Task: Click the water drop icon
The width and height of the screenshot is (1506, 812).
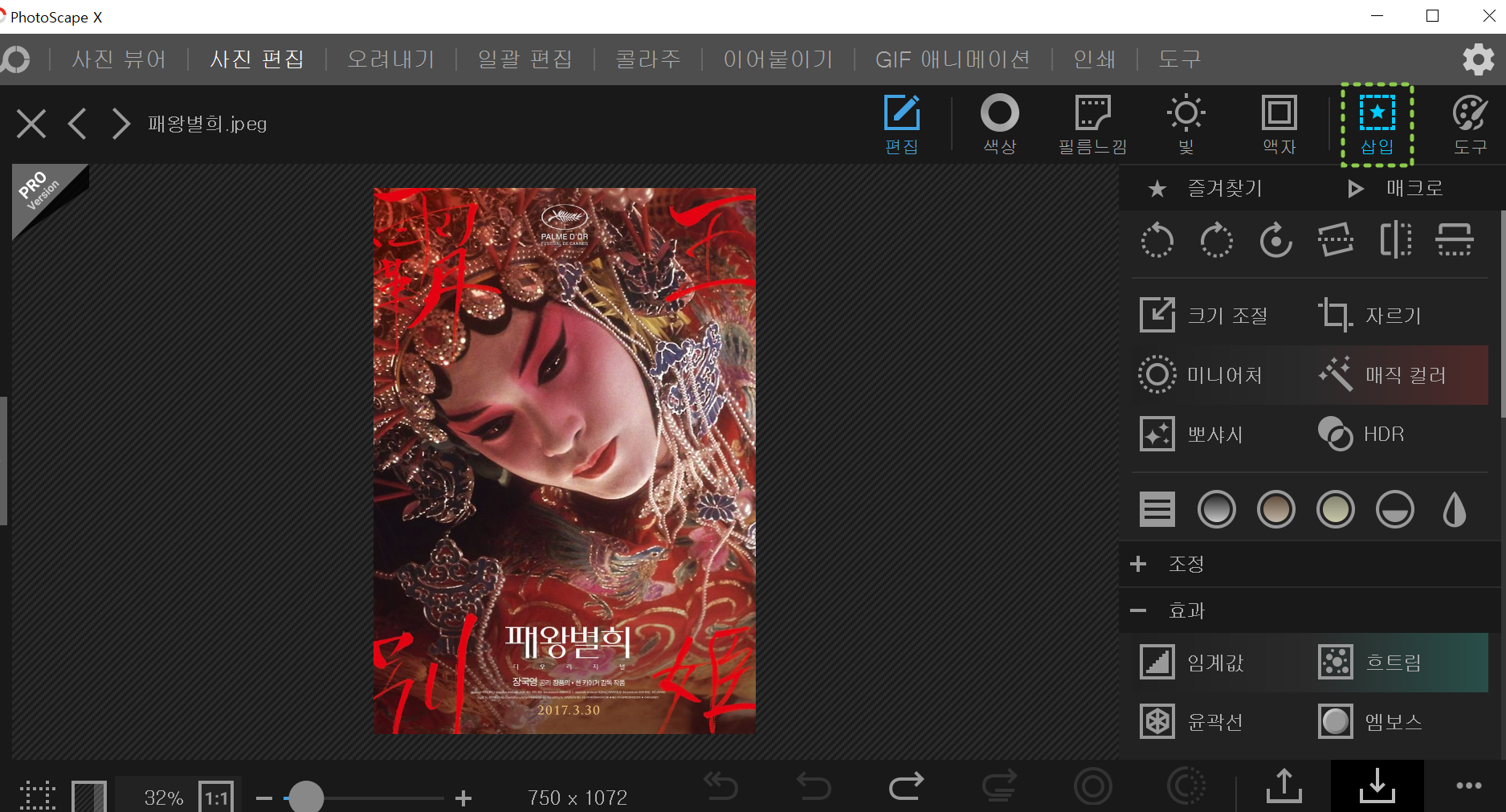Action: click(x=1455, y=509)
